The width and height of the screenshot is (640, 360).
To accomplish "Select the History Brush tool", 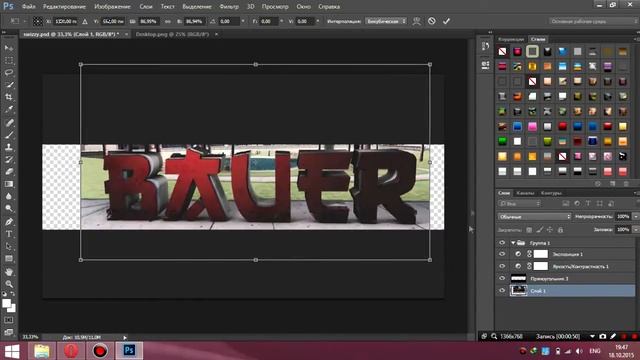I will point(9,159).
